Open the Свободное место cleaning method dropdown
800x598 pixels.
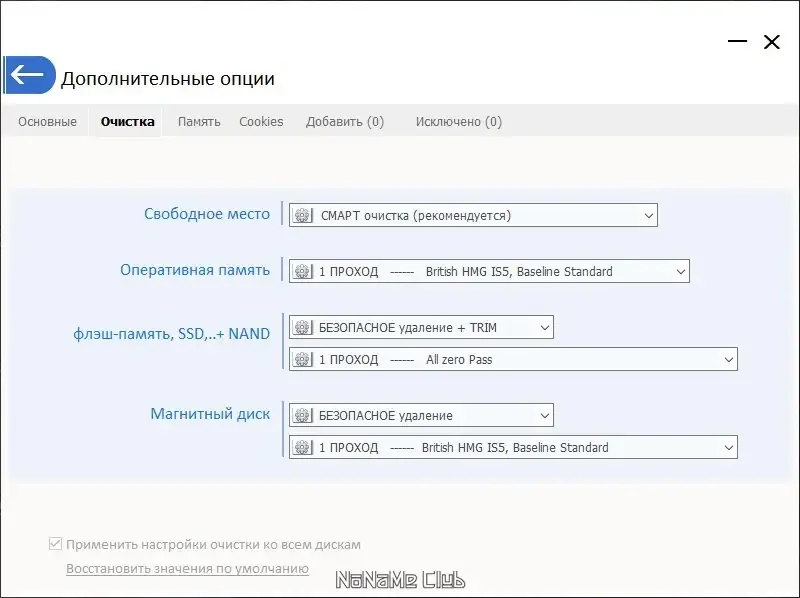648,214
